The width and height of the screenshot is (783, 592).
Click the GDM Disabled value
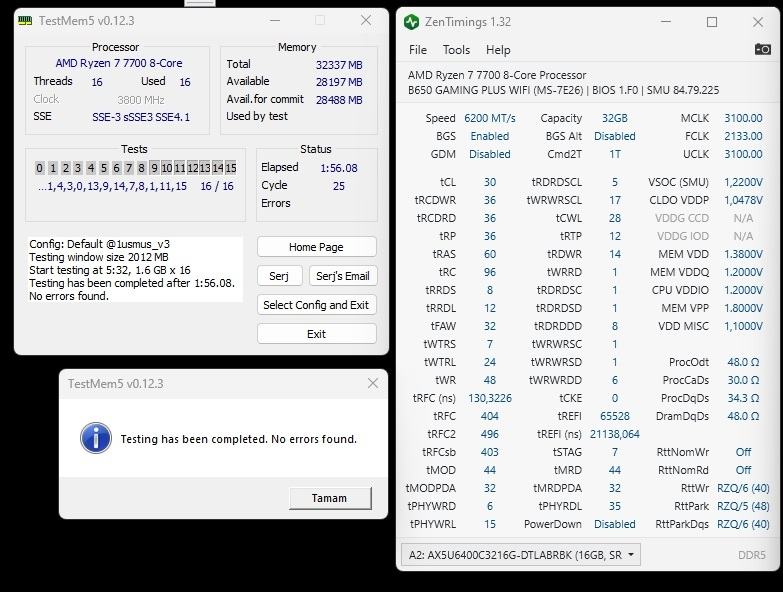tap(489, 154)
